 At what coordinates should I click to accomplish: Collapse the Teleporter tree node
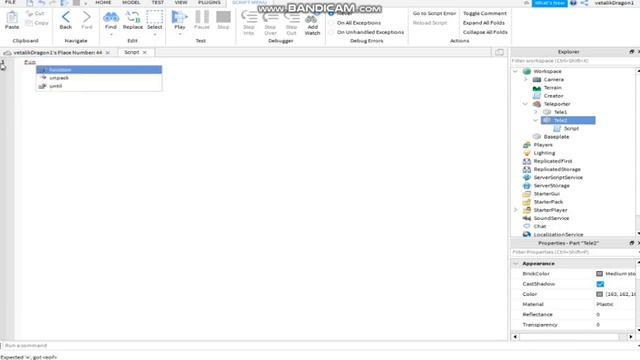point(526,104)
